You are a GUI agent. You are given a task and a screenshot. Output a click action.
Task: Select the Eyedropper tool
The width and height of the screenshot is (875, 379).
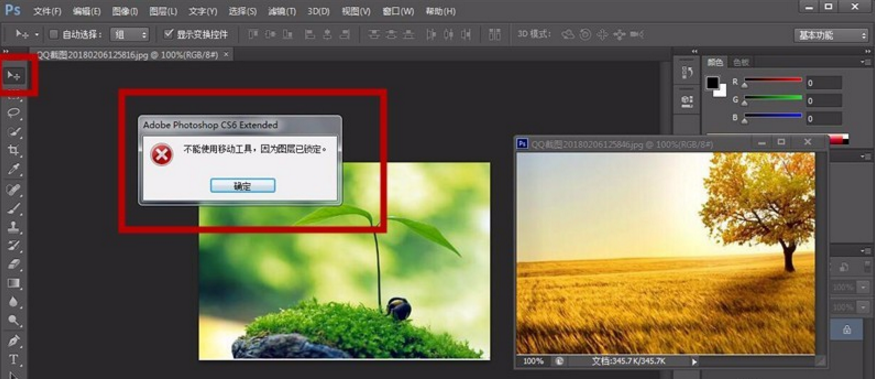pyautogui.click(x=13, y=169)
